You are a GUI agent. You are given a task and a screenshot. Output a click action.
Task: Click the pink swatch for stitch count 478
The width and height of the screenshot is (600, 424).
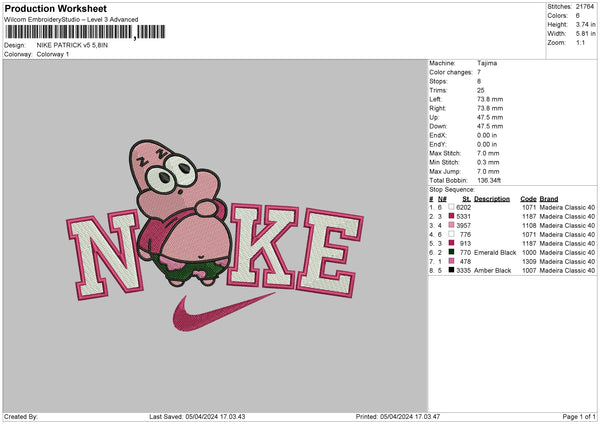coord(451,261)
